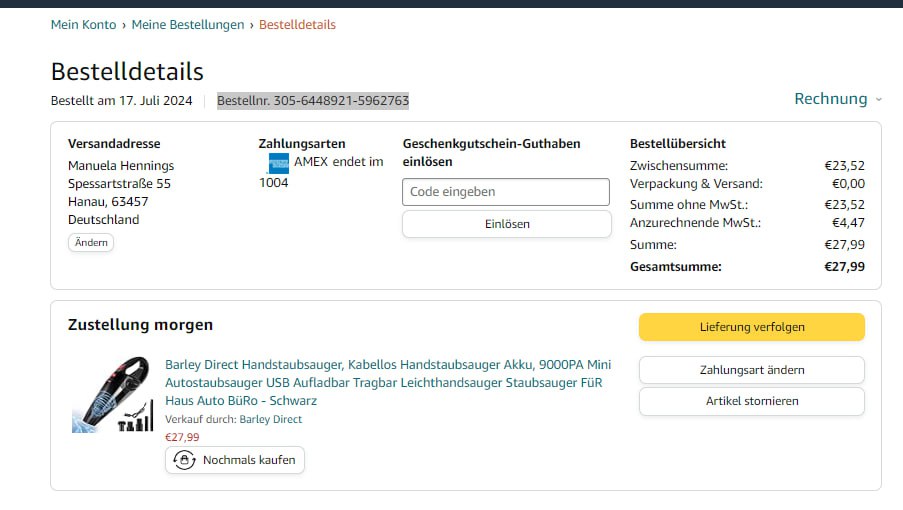Click the recipient name Manuela Hennings
Screen dimensions: 903x510
click(x=121, y=166)
